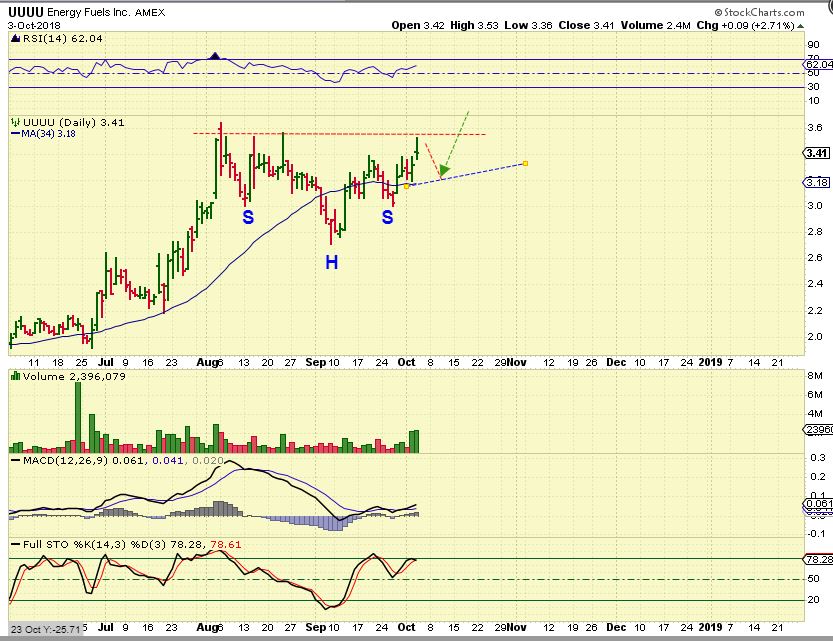Click the candlestick icon beside UUUU (Daily)

(14, 122)
